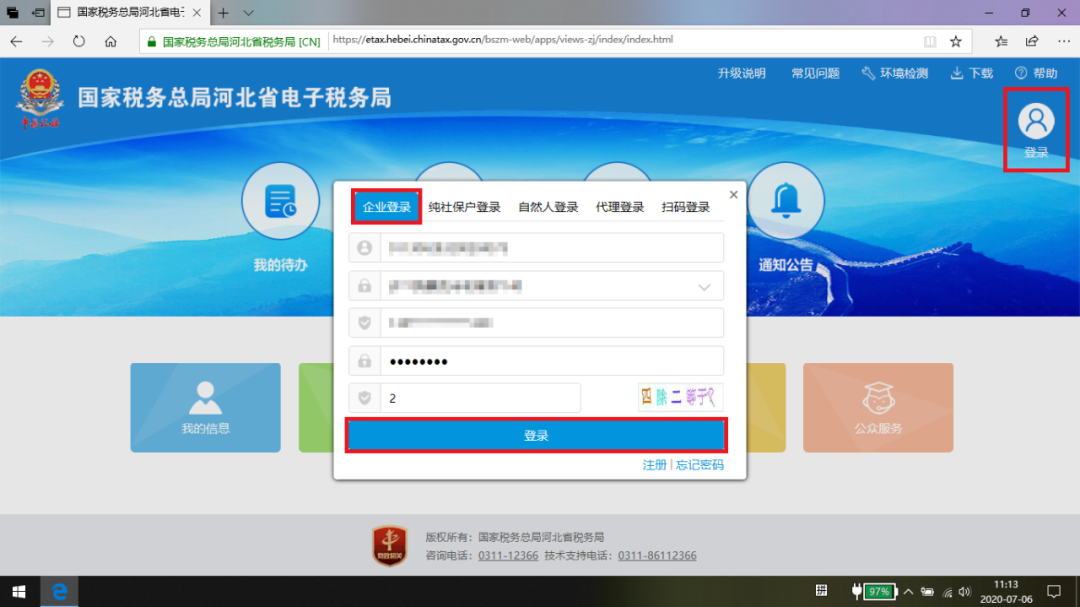
Task: Switch to 纯社保户登录 tab
Action: point(464,207)
